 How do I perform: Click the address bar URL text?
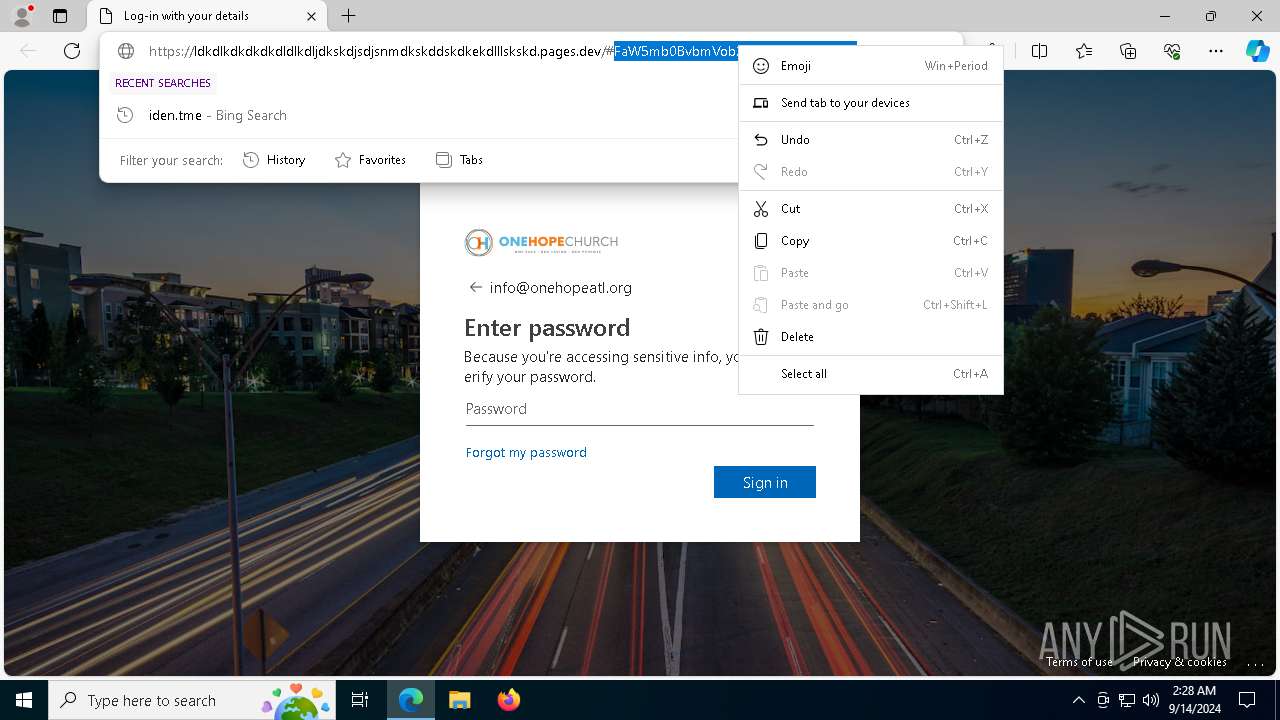point(502,51)
